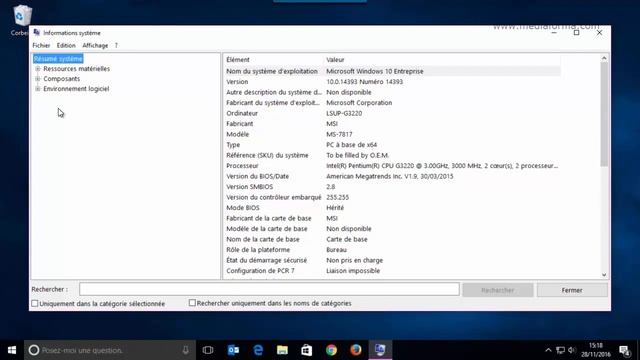Open network status tray icon
The image size is (640, 360).
click(x=560, y=350)
